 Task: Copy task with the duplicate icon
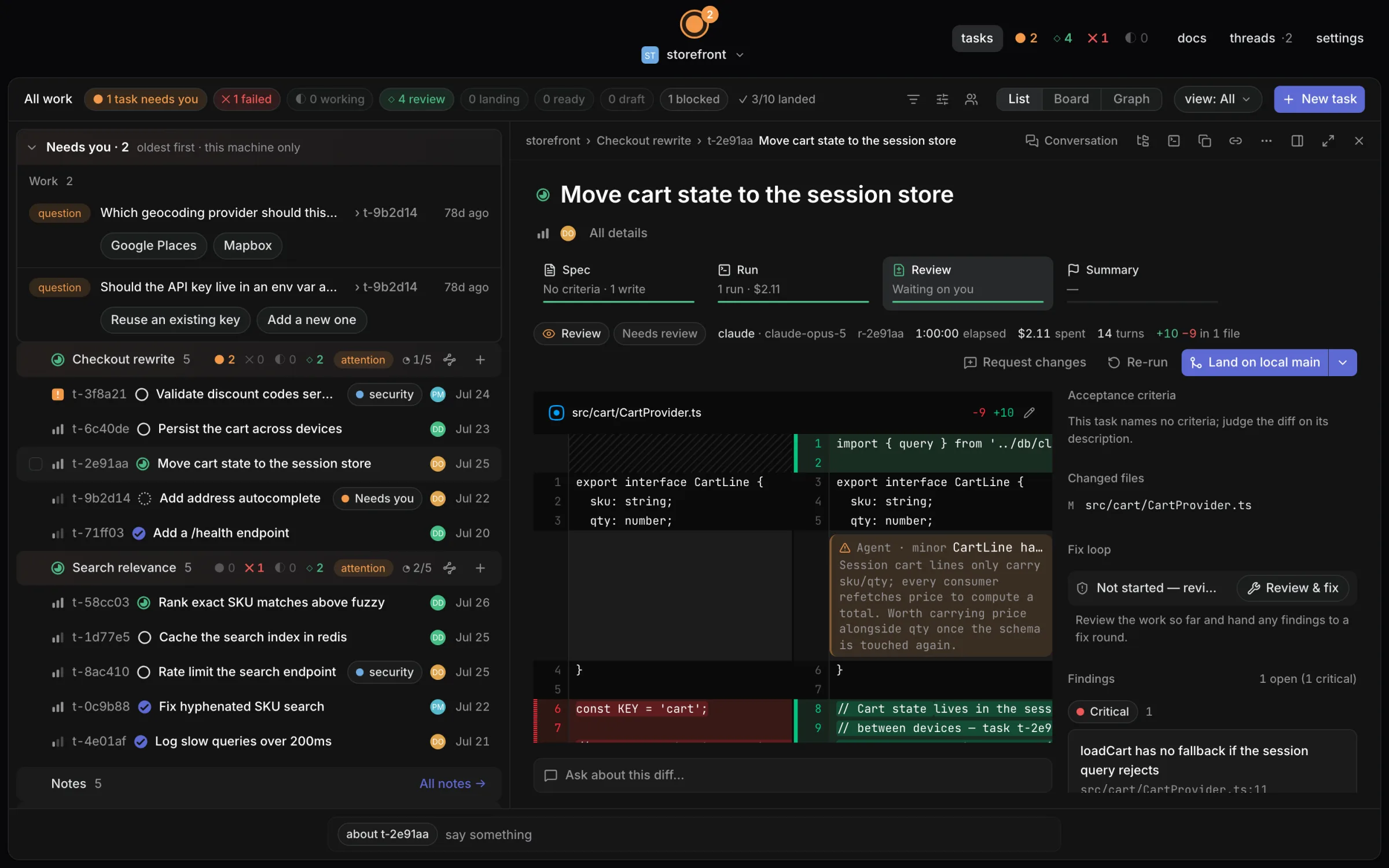[x=1204, y=141]
